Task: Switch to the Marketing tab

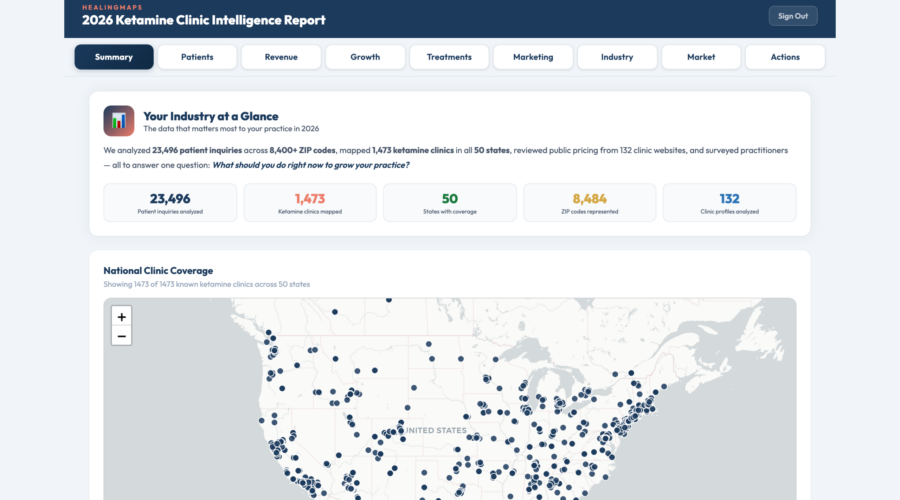Action: (533, 57)
